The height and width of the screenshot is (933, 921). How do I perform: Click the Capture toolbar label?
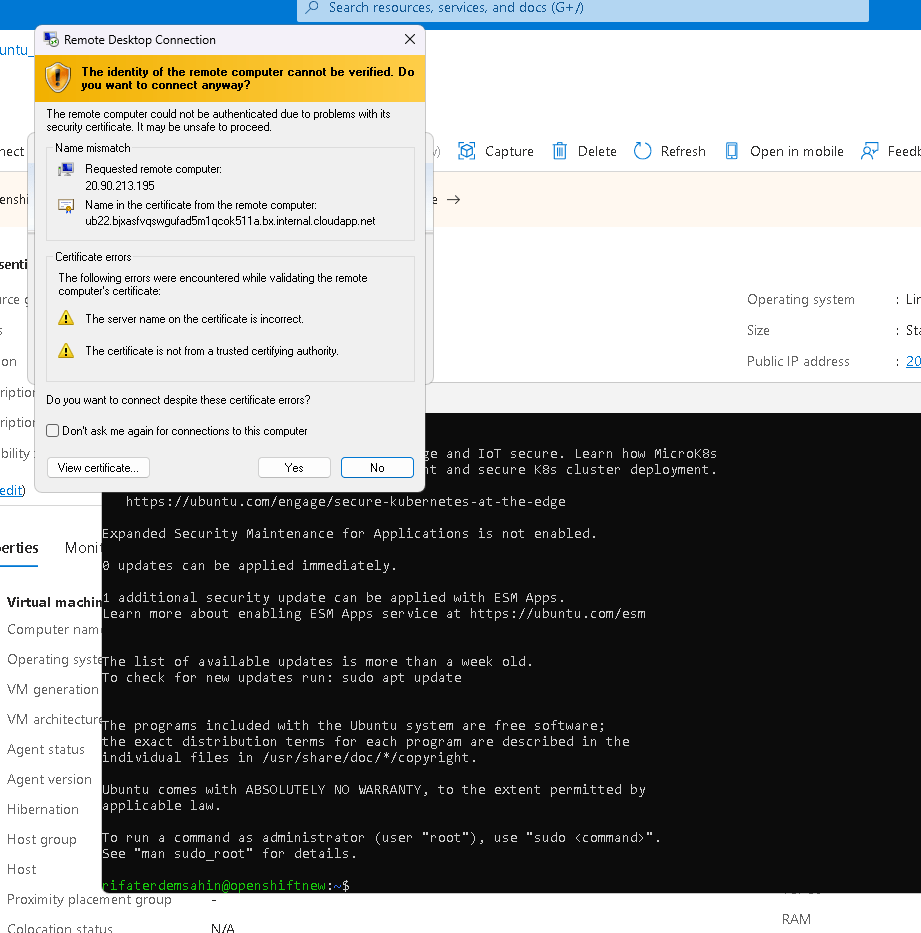509,151
